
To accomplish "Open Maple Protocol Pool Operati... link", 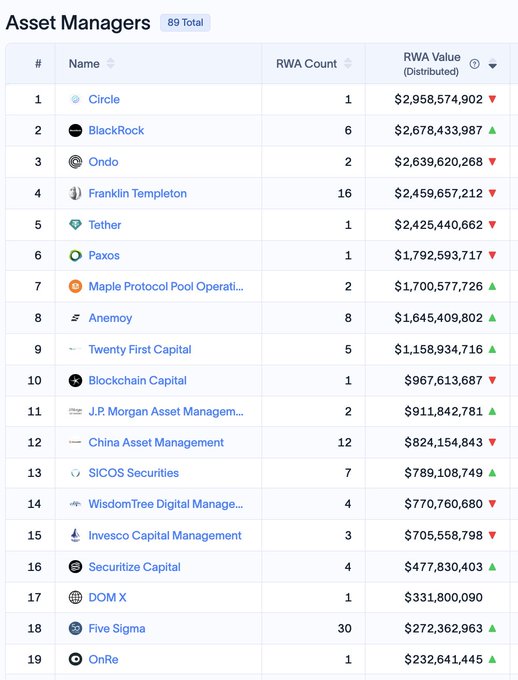I will (166, 286).
